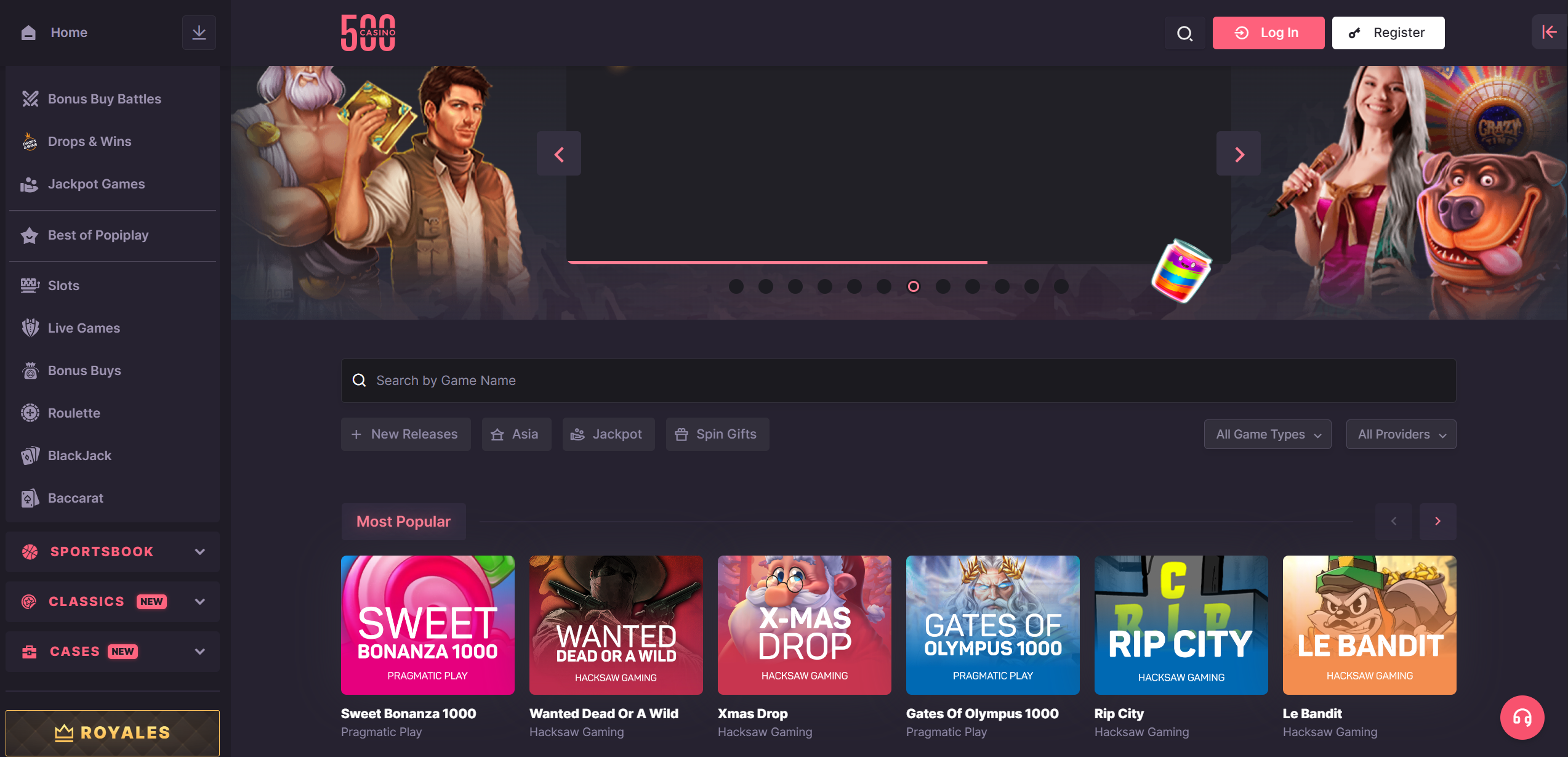Click the magnifier icon in game search field
Image resolution: width=1568 pixels, height=757 pixels.
click(359, 381)
